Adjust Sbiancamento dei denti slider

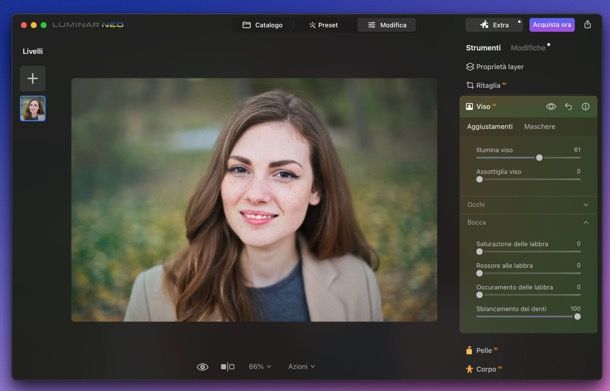pos(577,317)
